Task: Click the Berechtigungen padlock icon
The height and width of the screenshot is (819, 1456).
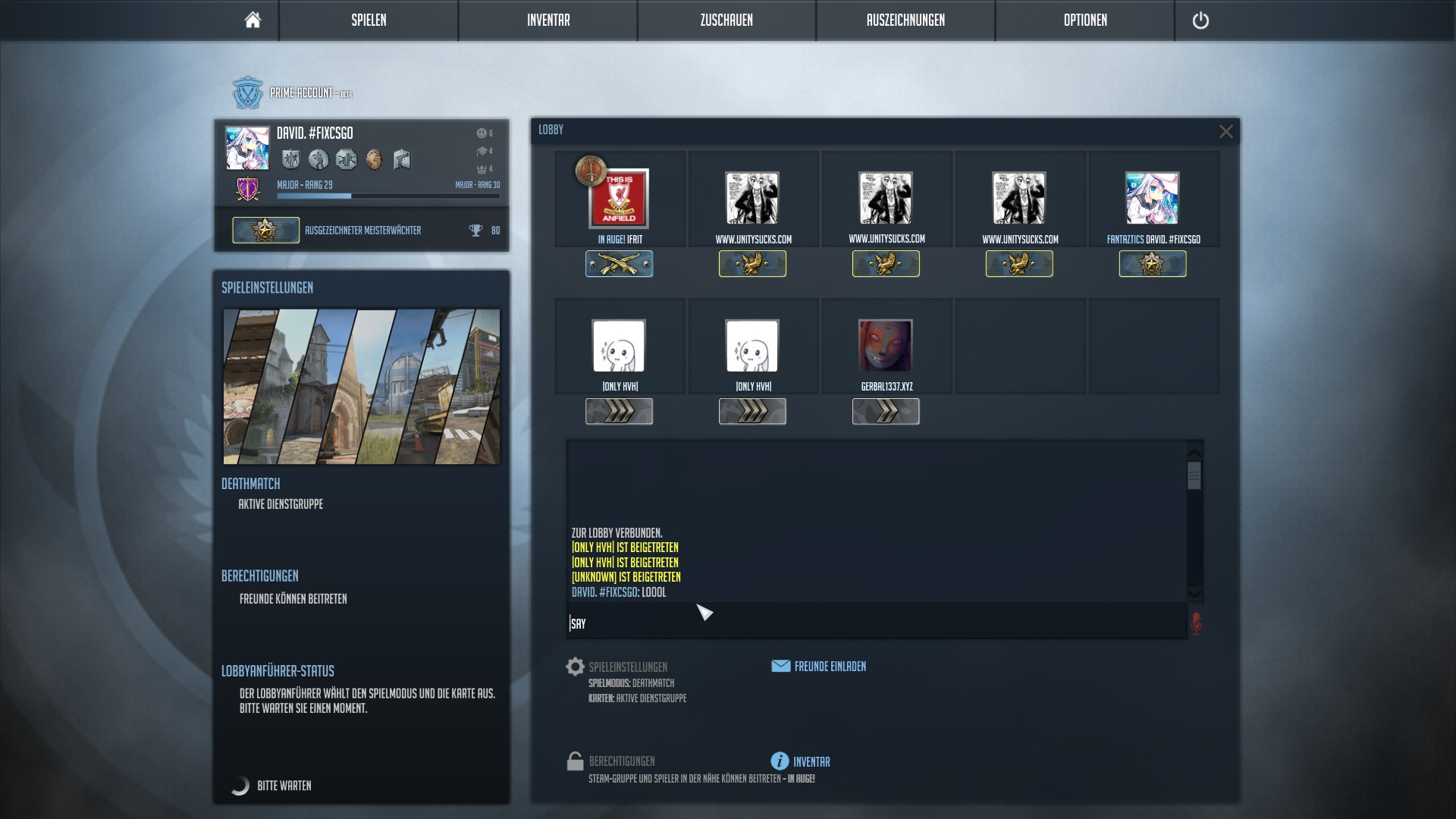Action: point(575,761)
